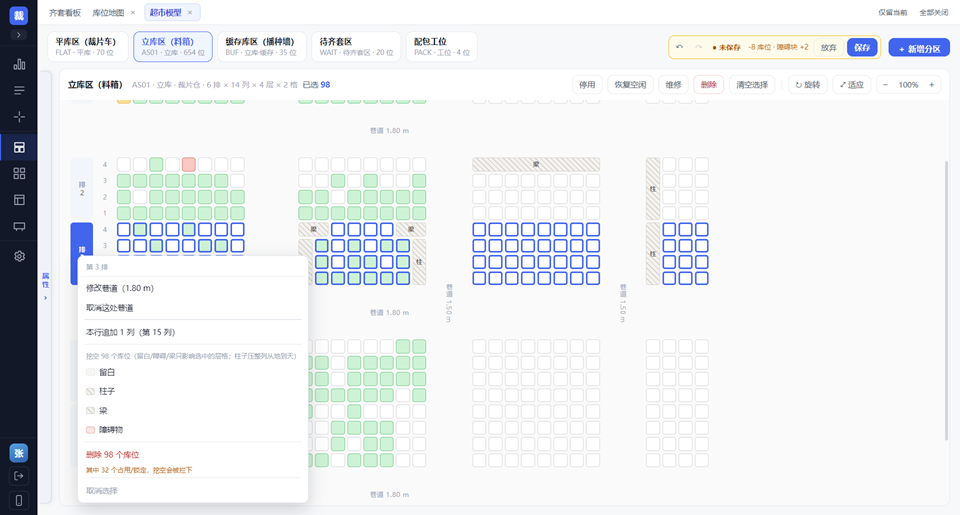The width and height of the screenshot is (960, 515).
Task: Expand the 属性 properties side panel
Action: 45,285
